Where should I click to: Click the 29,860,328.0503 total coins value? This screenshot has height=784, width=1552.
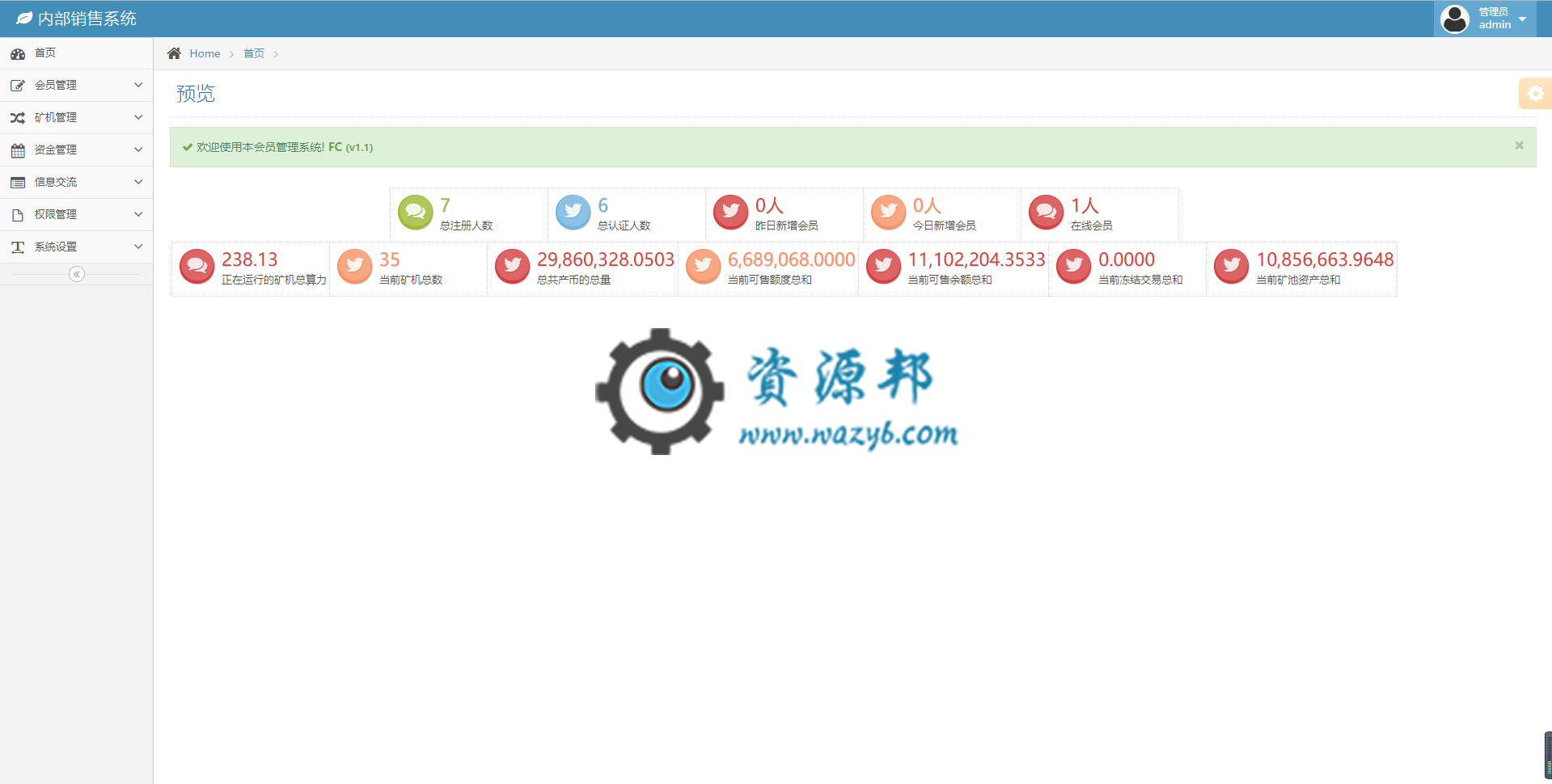[x=606, y=259]
